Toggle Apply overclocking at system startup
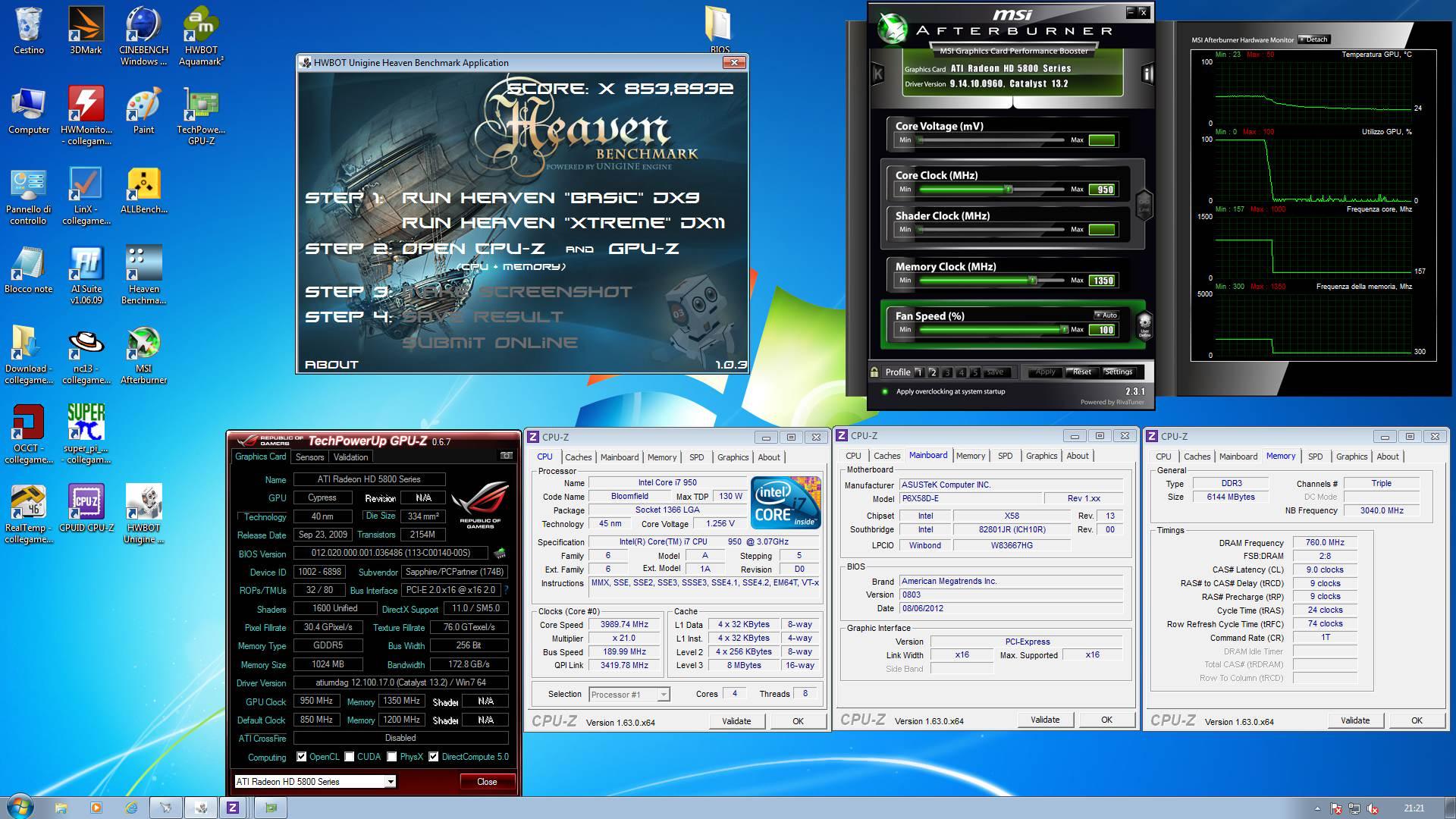1456x819 pixels. [x=885, y=391]
